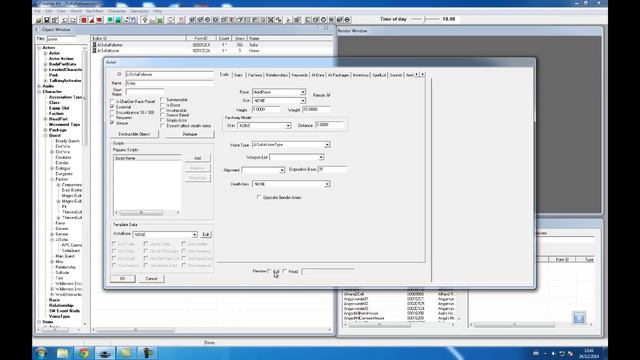
Task: Expand the HeadPart tree node
Action: click(46, 119)
